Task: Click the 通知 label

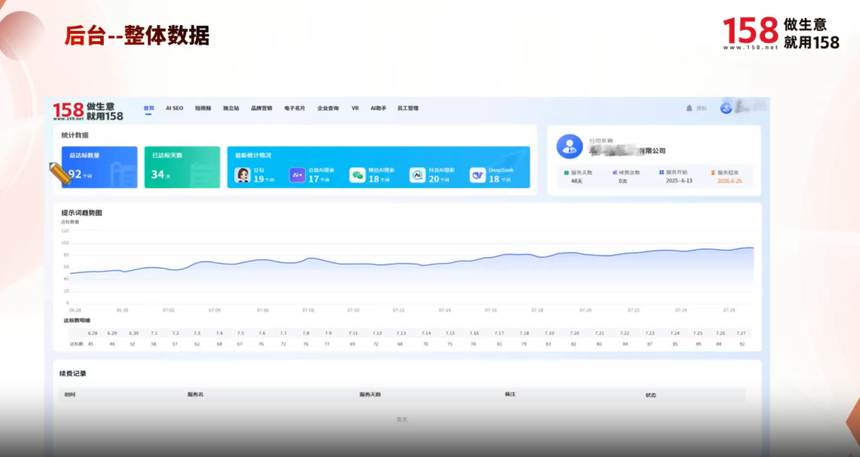Action: click(701, 109)
